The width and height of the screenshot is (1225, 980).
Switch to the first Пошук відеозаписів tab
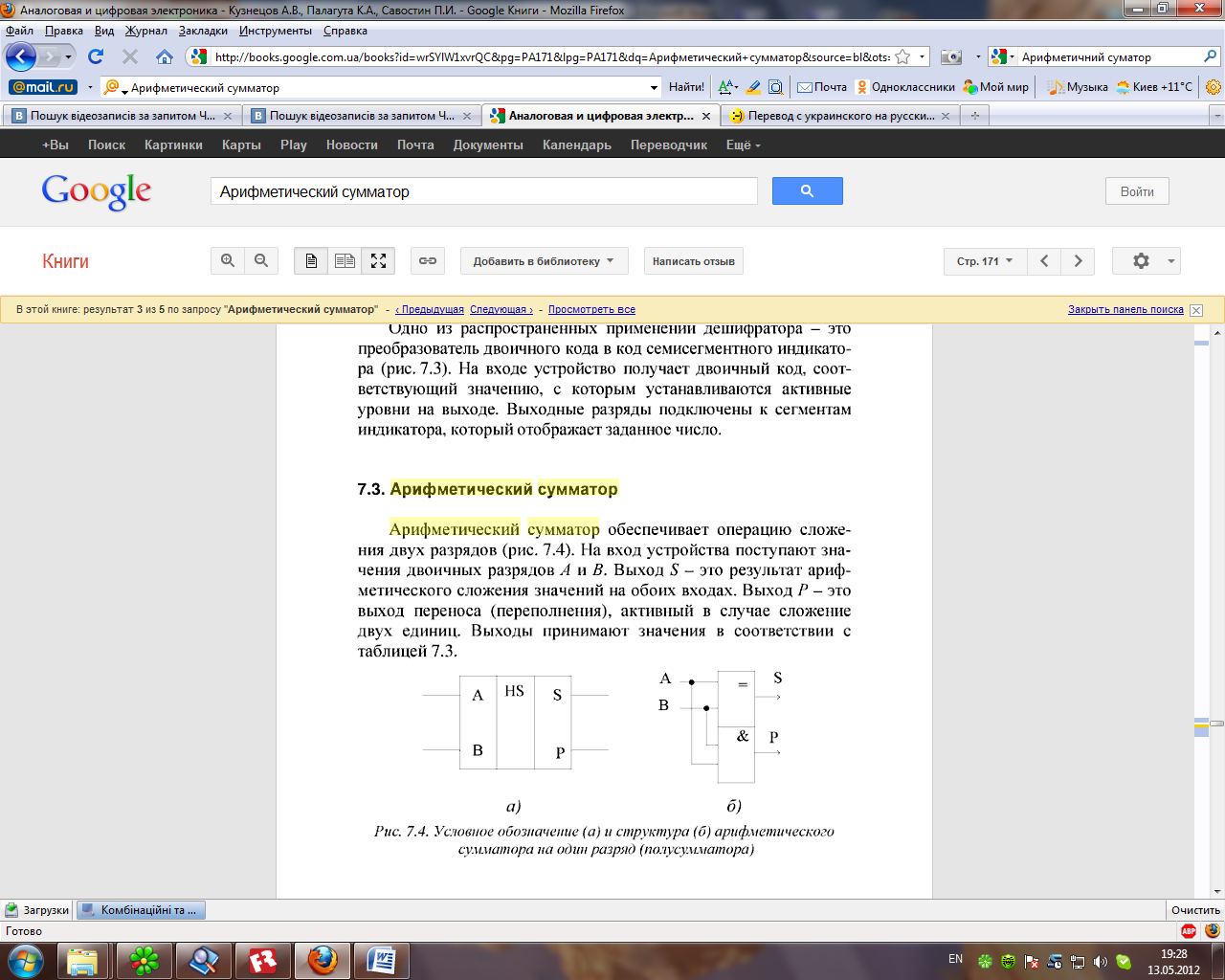(x=121, y=116)
